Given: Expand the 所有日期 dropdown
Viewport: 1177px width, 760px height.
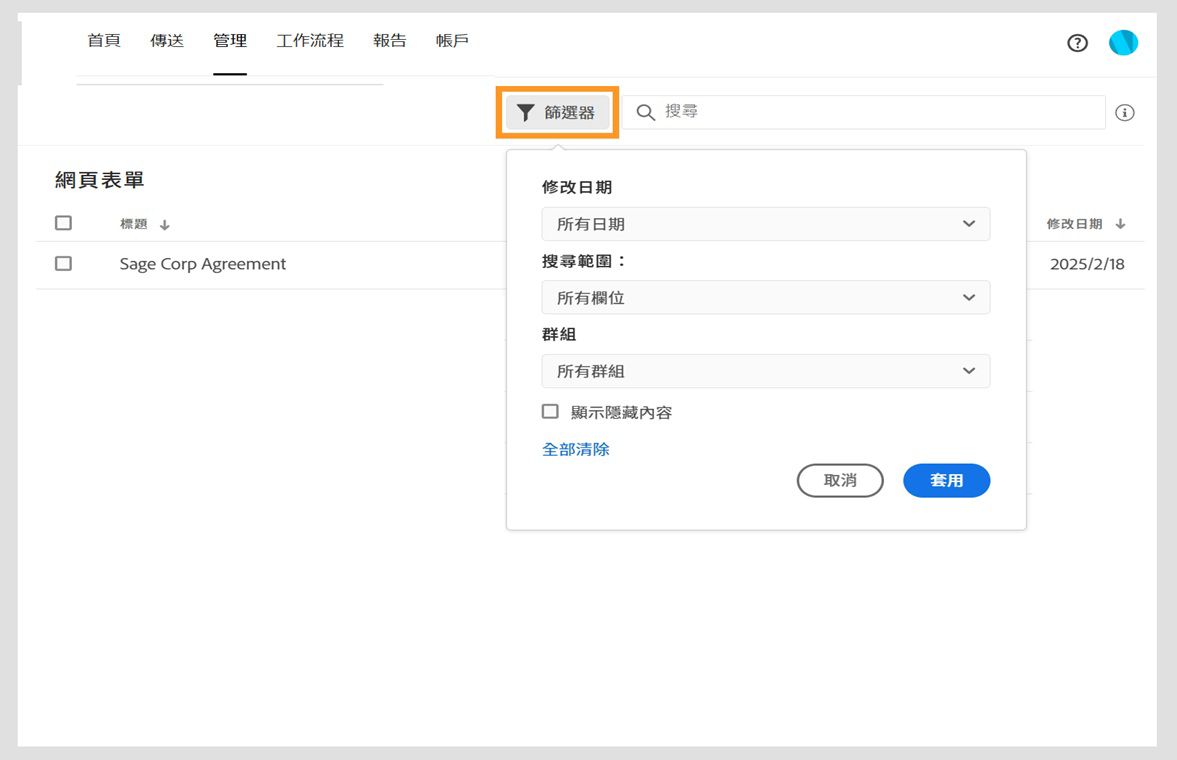Looking at the screenshot, I should [x=766, y=224].
